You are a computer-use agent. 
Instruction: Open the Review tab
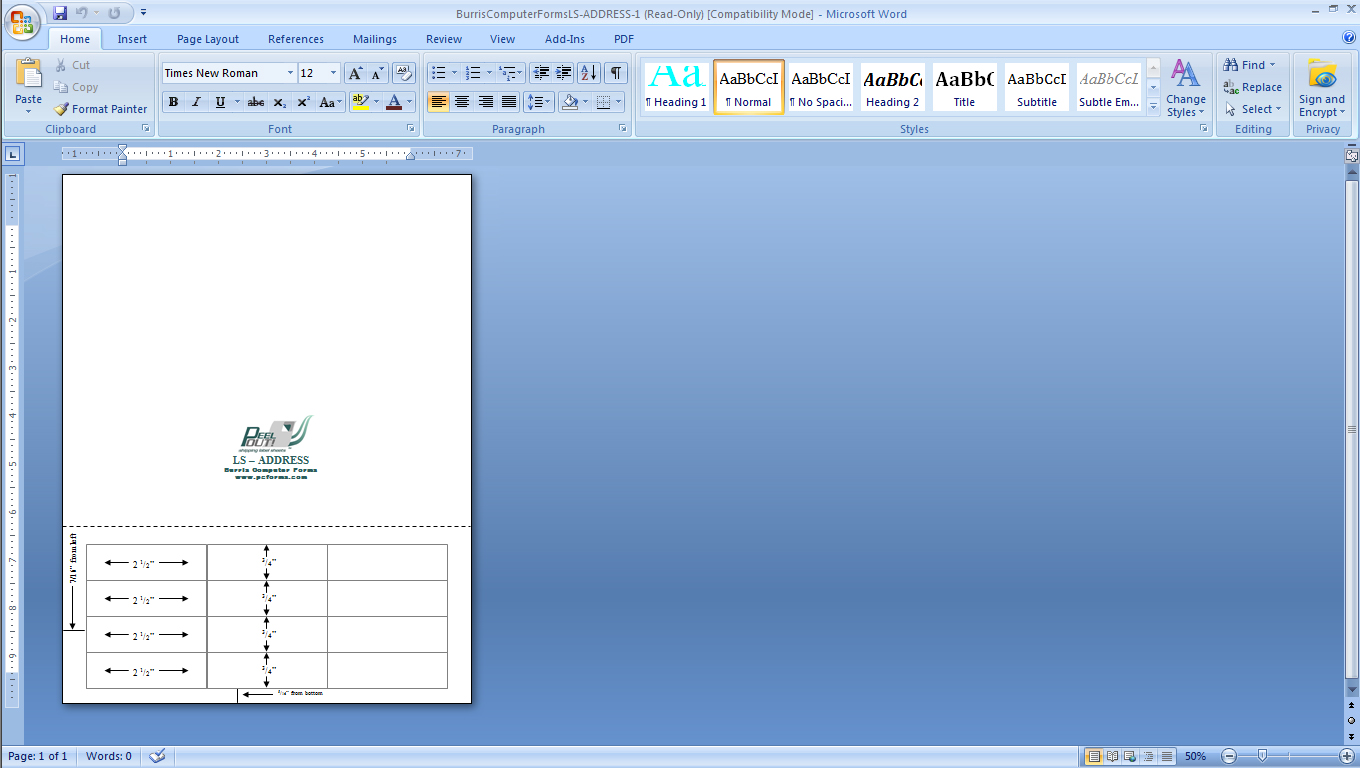coord(444,39)
